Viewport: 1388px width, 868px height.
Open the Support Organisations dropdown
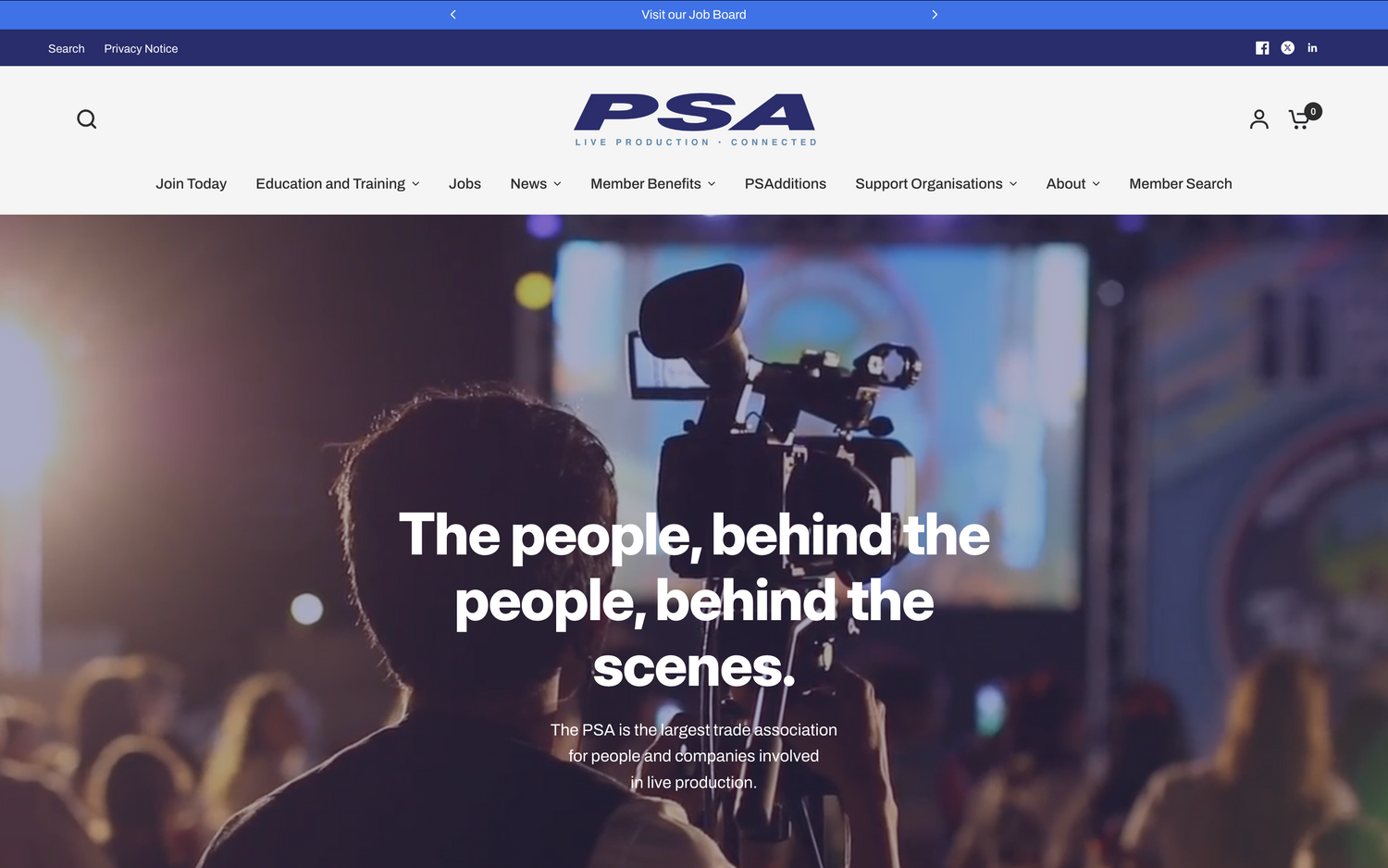tap(936, 184)
